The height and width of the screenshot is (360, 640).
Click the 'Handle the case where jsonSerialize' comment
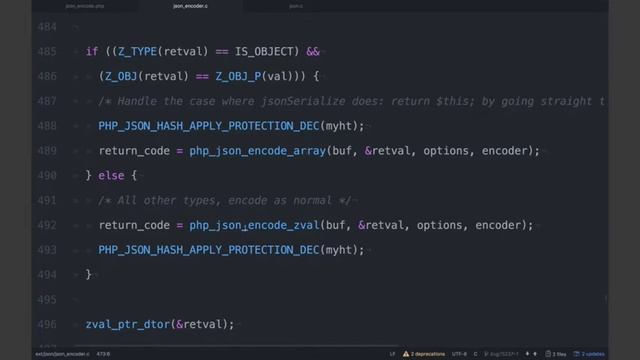pyautogui.click(x=351, y=101)
